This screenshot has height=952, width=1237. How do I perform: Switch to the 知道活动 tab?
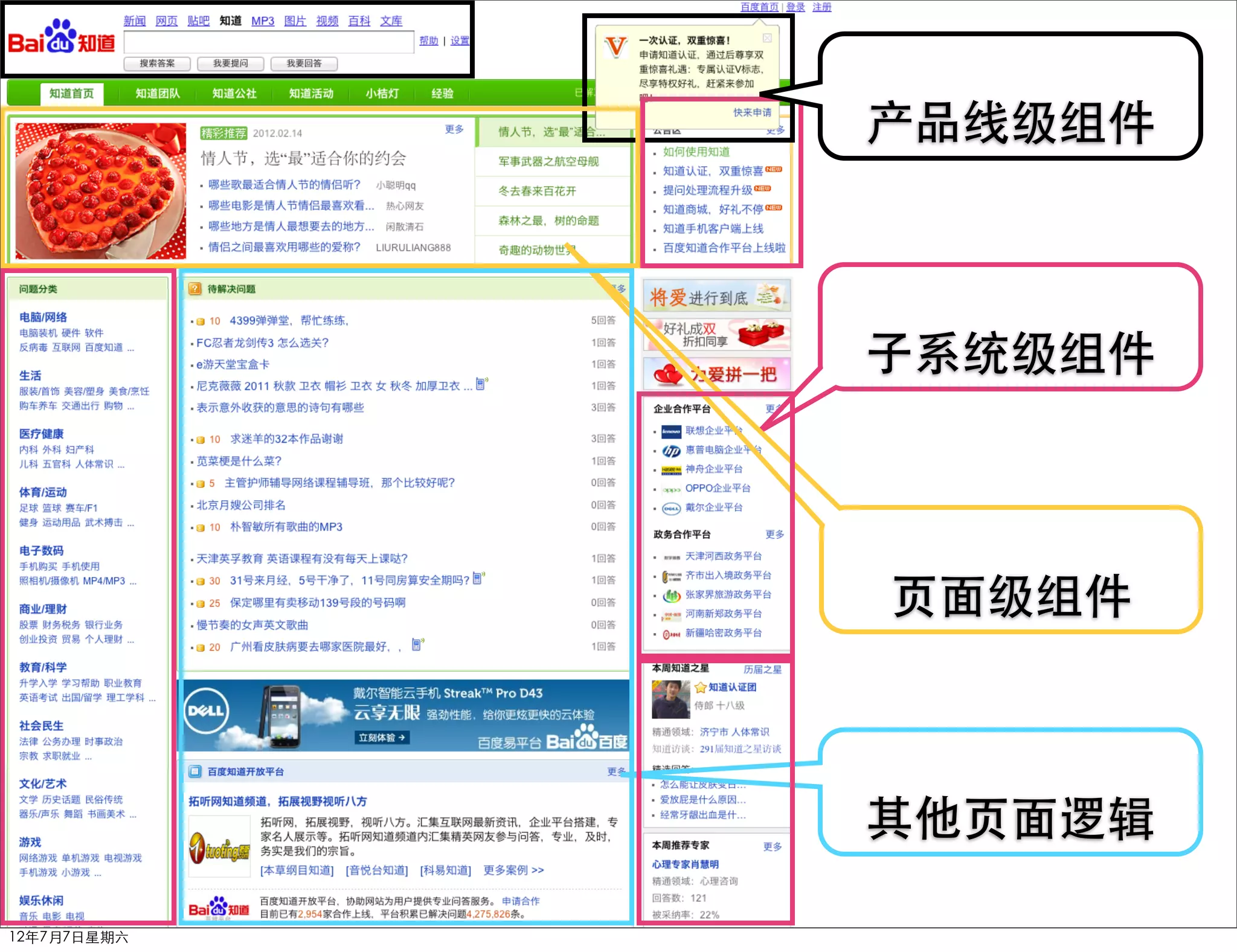[311, 93]
